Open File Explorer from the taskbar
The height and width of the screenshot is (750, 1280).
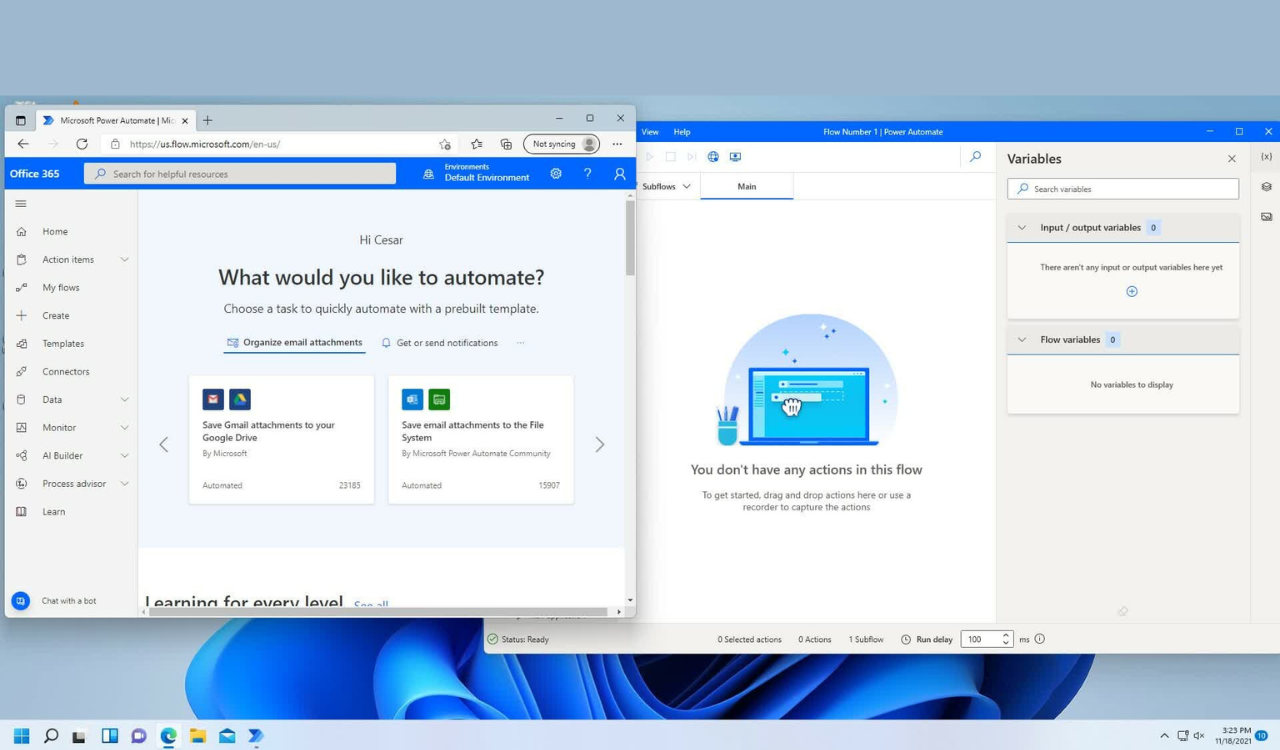(x=198, y=736)
